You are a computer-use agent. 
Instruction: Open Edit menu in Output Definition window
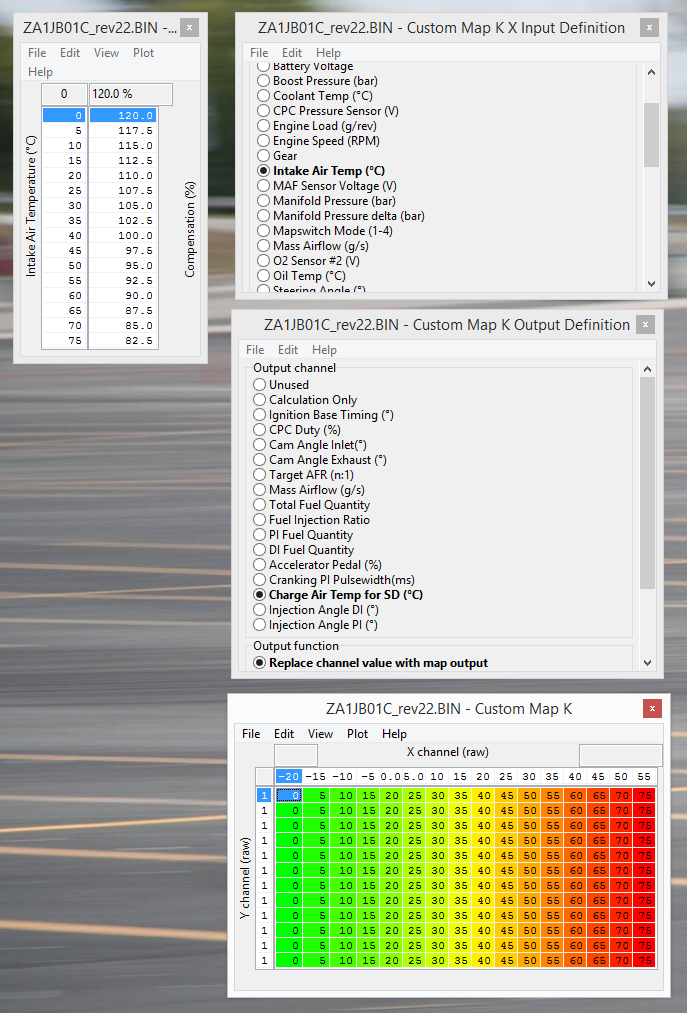tap(288, 350)
